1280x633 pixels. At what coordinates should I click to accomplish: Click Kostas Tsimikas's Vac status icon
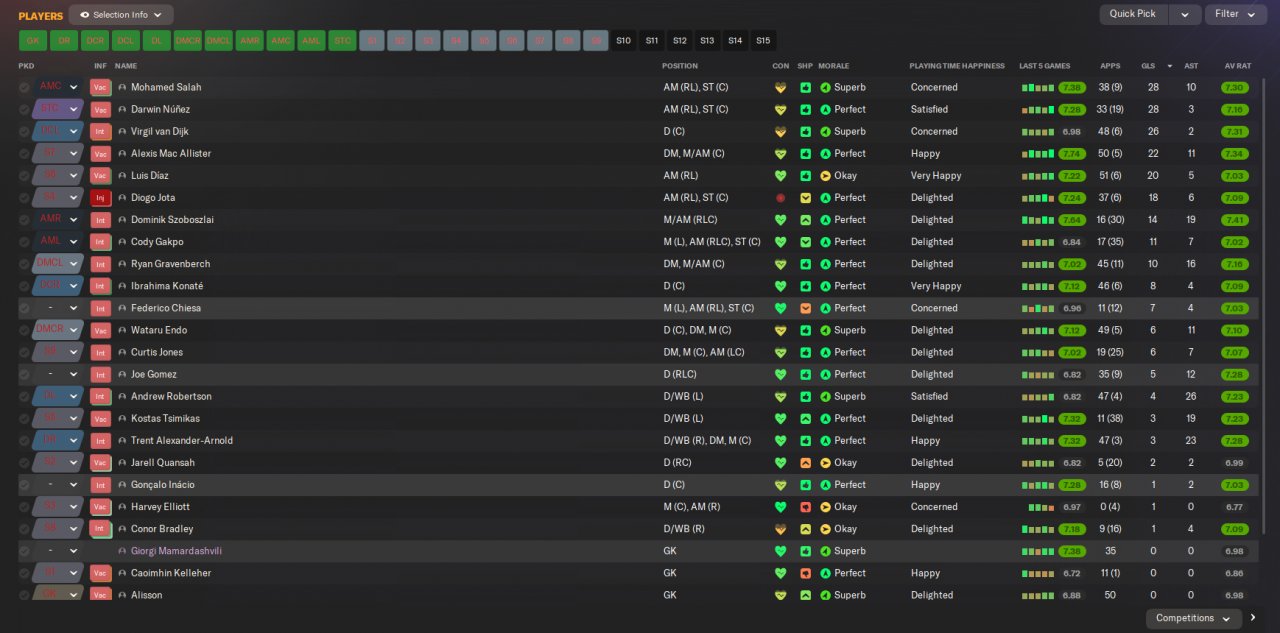coord(100,419)
